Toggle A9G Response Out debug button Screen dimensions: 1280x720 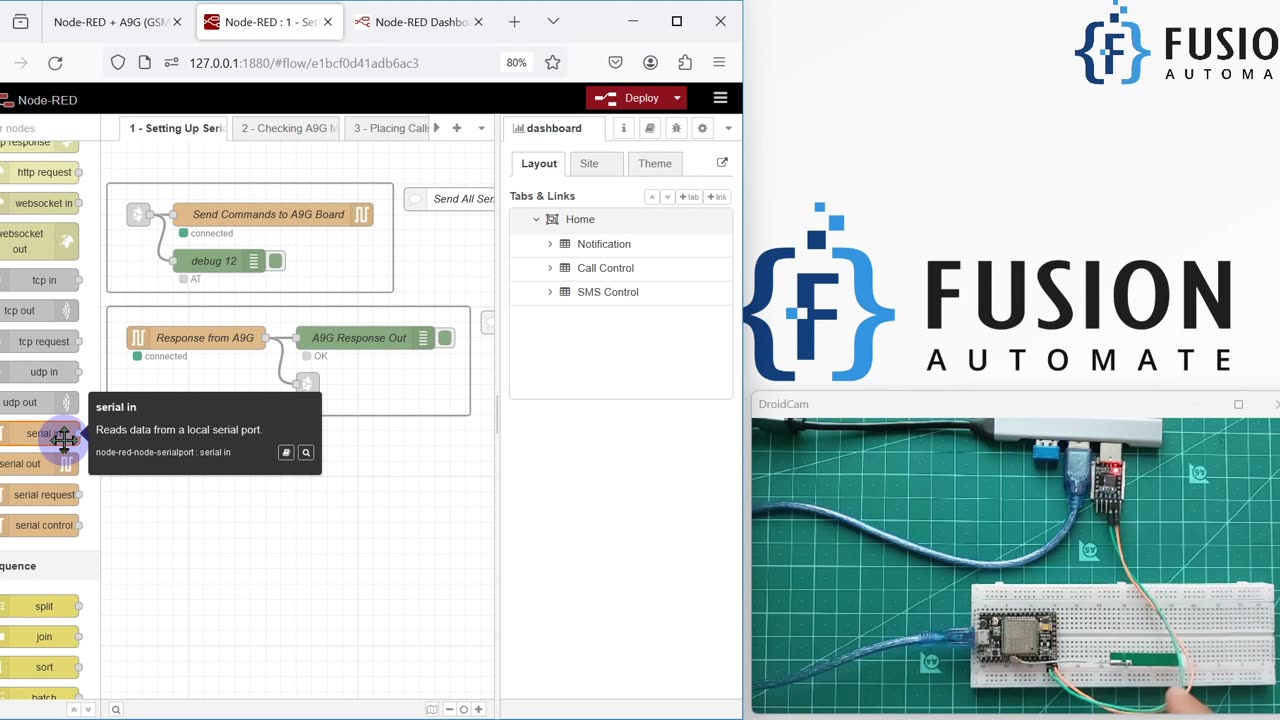[x=446, y=338]
